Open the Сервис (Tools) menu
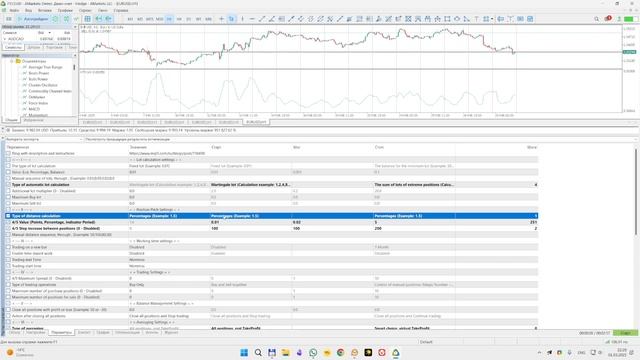Screen dimensions: 640x360 (85, 10)
